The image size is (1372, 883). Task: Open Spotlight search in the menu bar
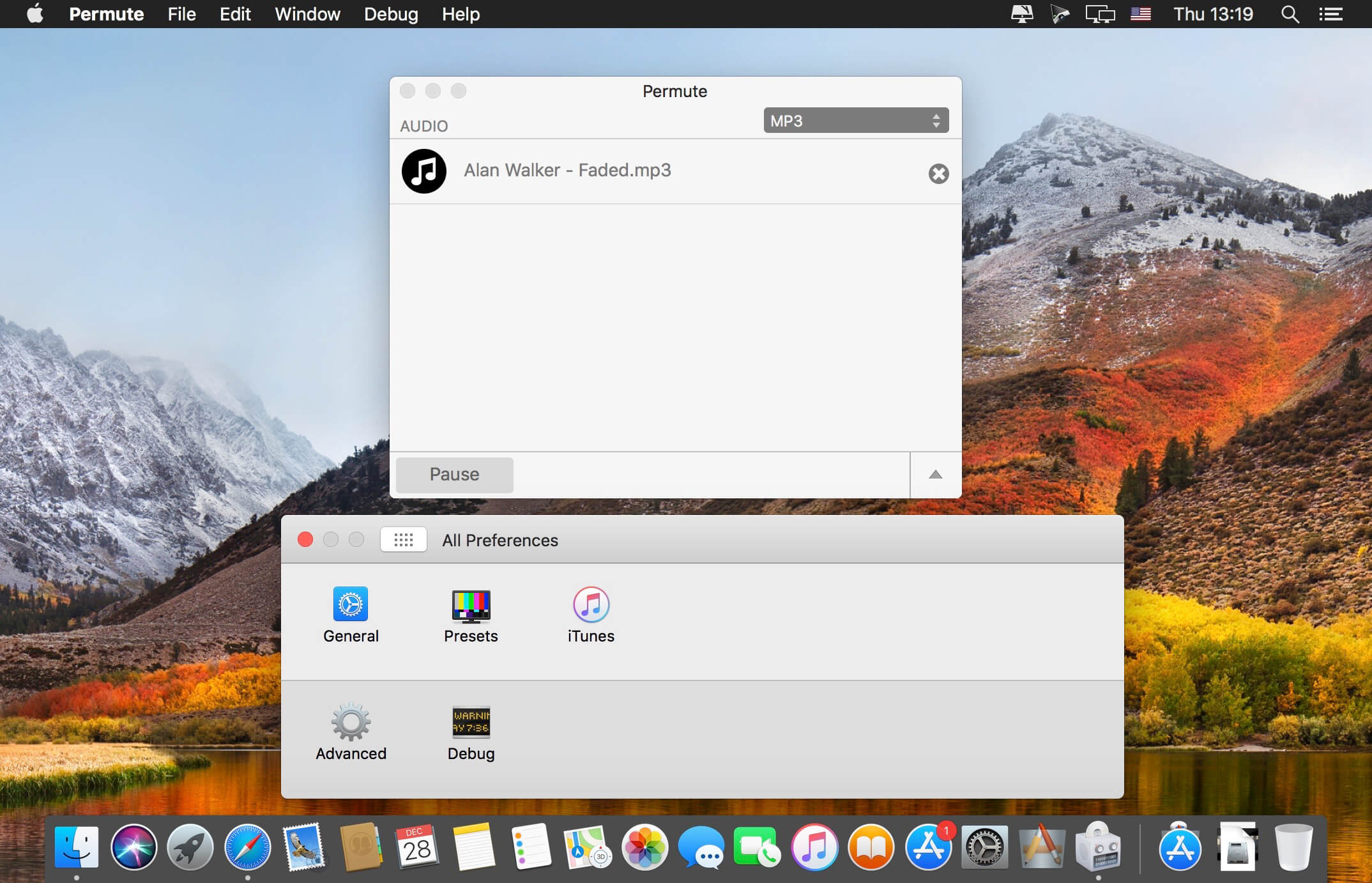1290,14
